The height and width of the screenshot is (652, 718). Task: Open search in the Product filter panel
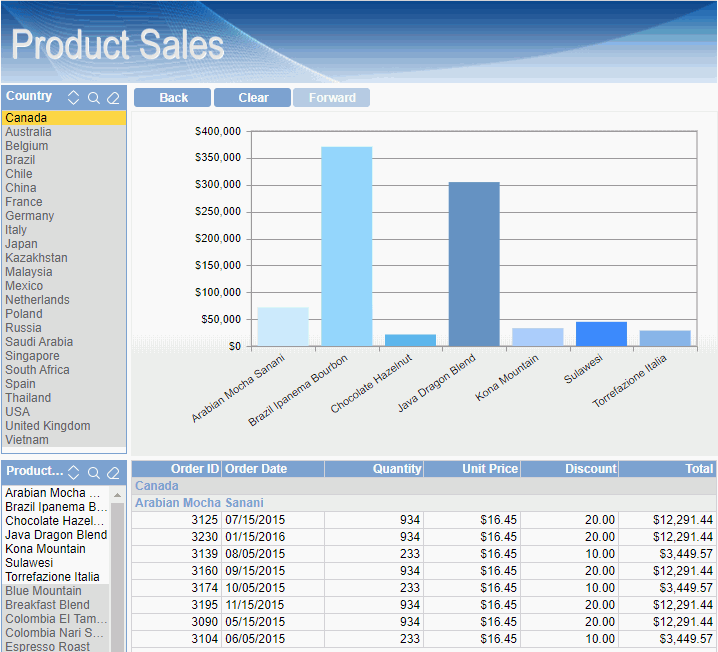[94, 472]
